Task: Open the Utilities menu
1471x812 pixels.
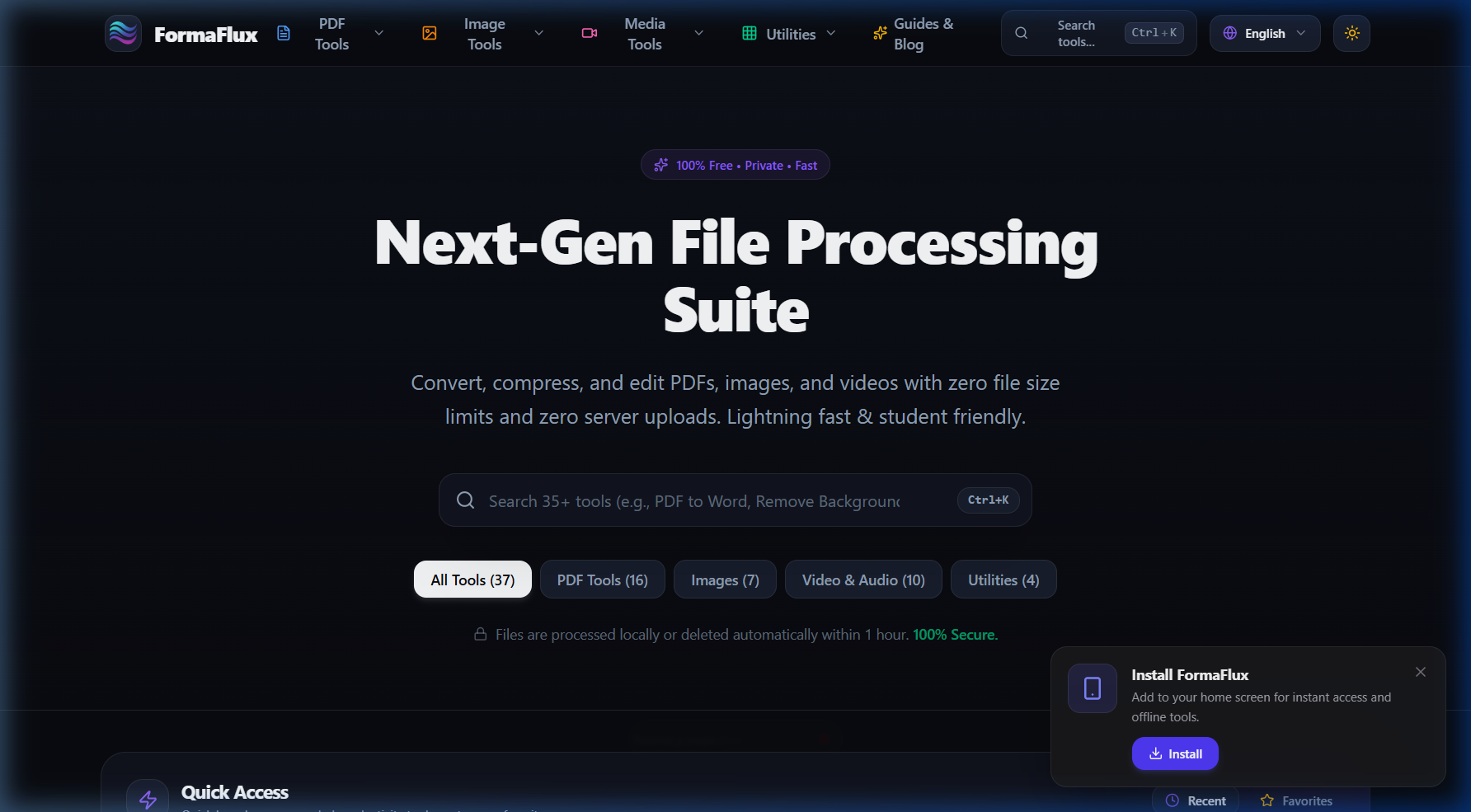Action: click(790, 34)
